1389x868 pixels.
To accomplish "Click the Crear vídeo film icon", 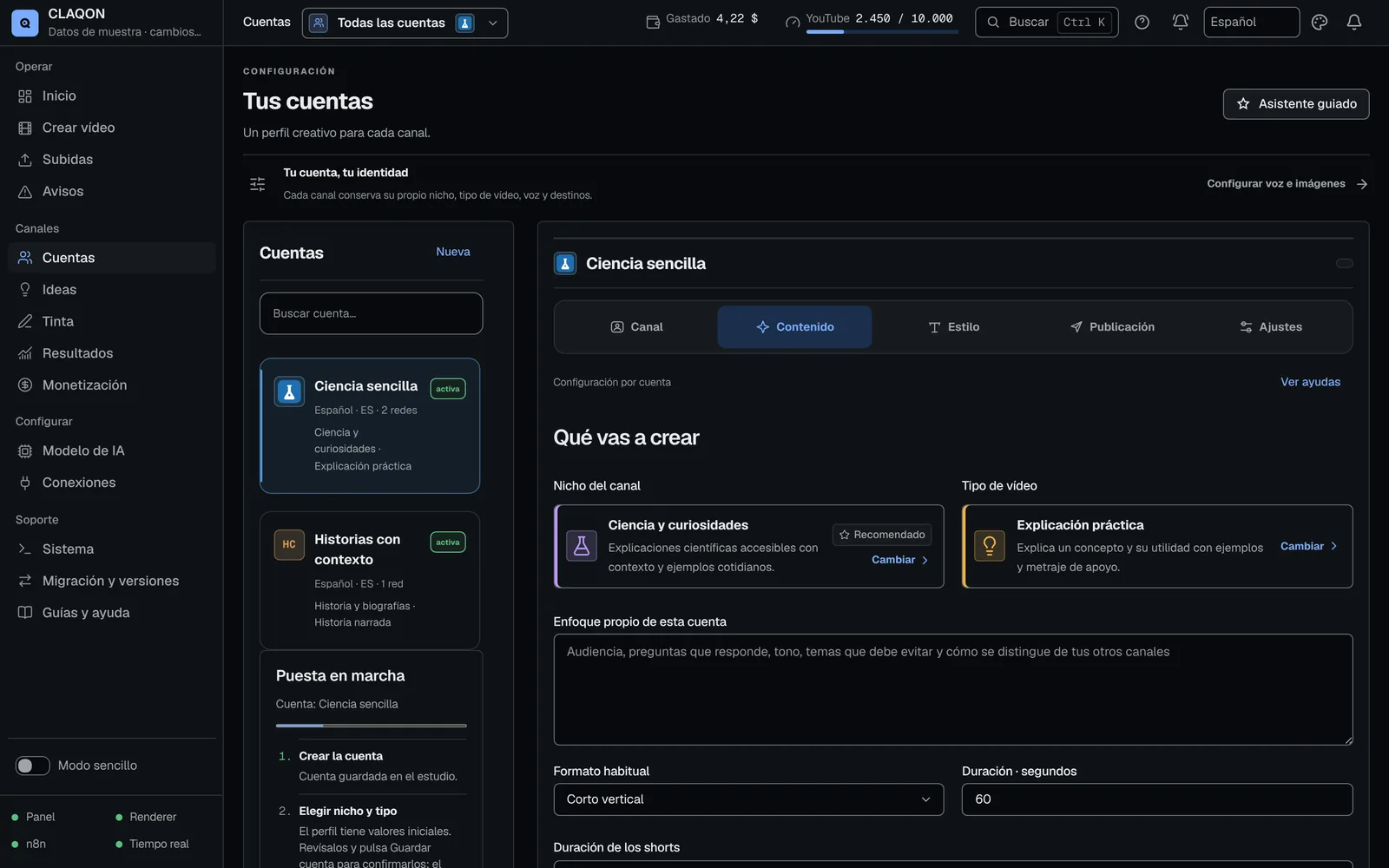I will (25, 128).
